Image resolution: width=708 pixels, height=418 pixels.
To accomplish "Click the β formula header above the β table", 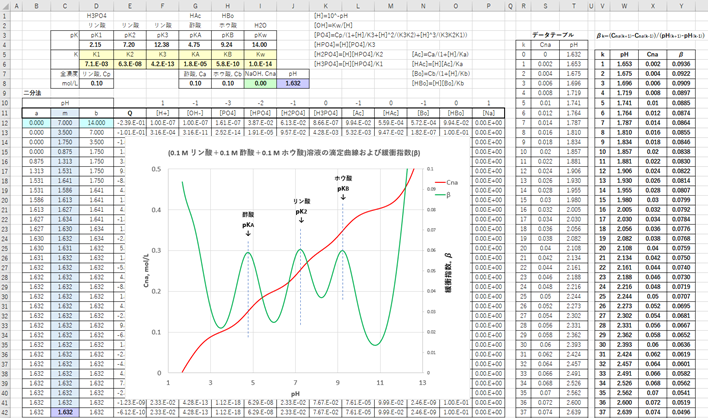I will [x=650, y=36].
